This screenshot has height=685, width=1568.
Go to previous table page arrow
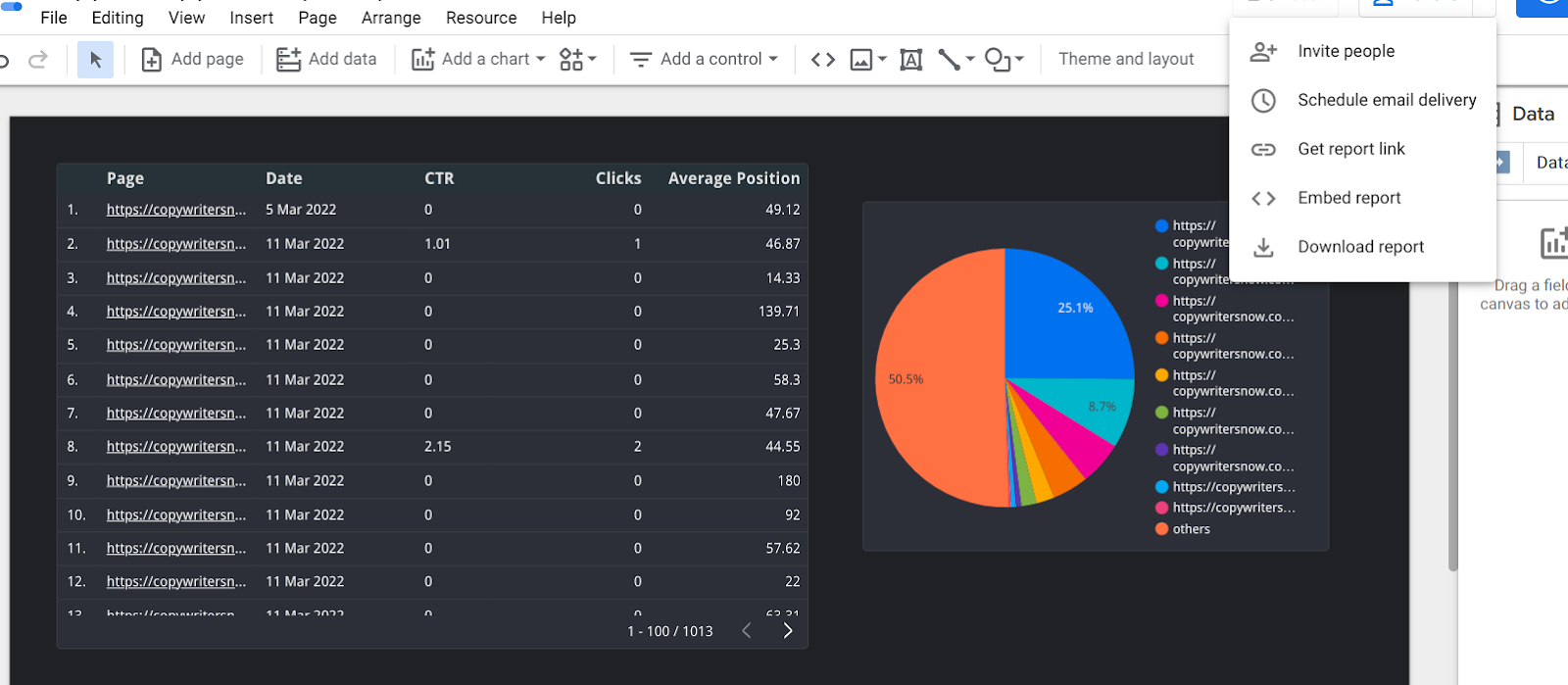click(x=747, y=631)
